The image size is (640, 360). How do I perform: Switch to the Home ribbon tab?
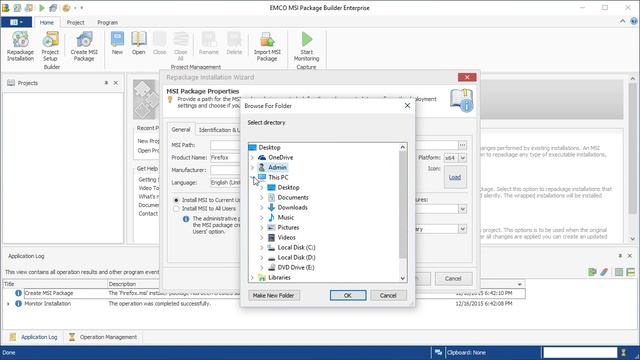pyautogui.click(x=47, y=22)
